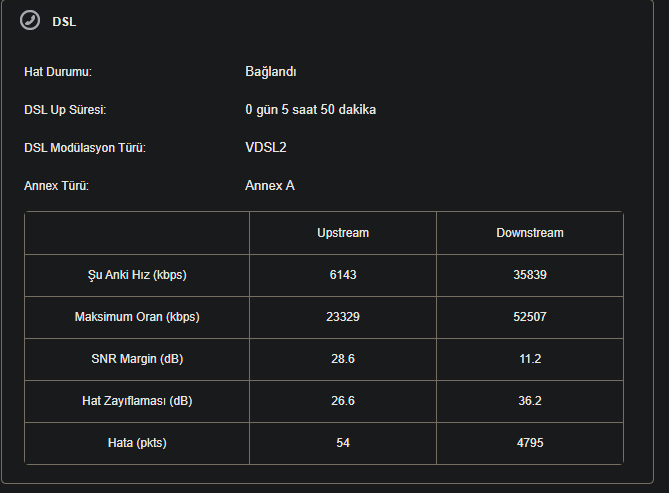Click the DSL section title

[64, 21]
